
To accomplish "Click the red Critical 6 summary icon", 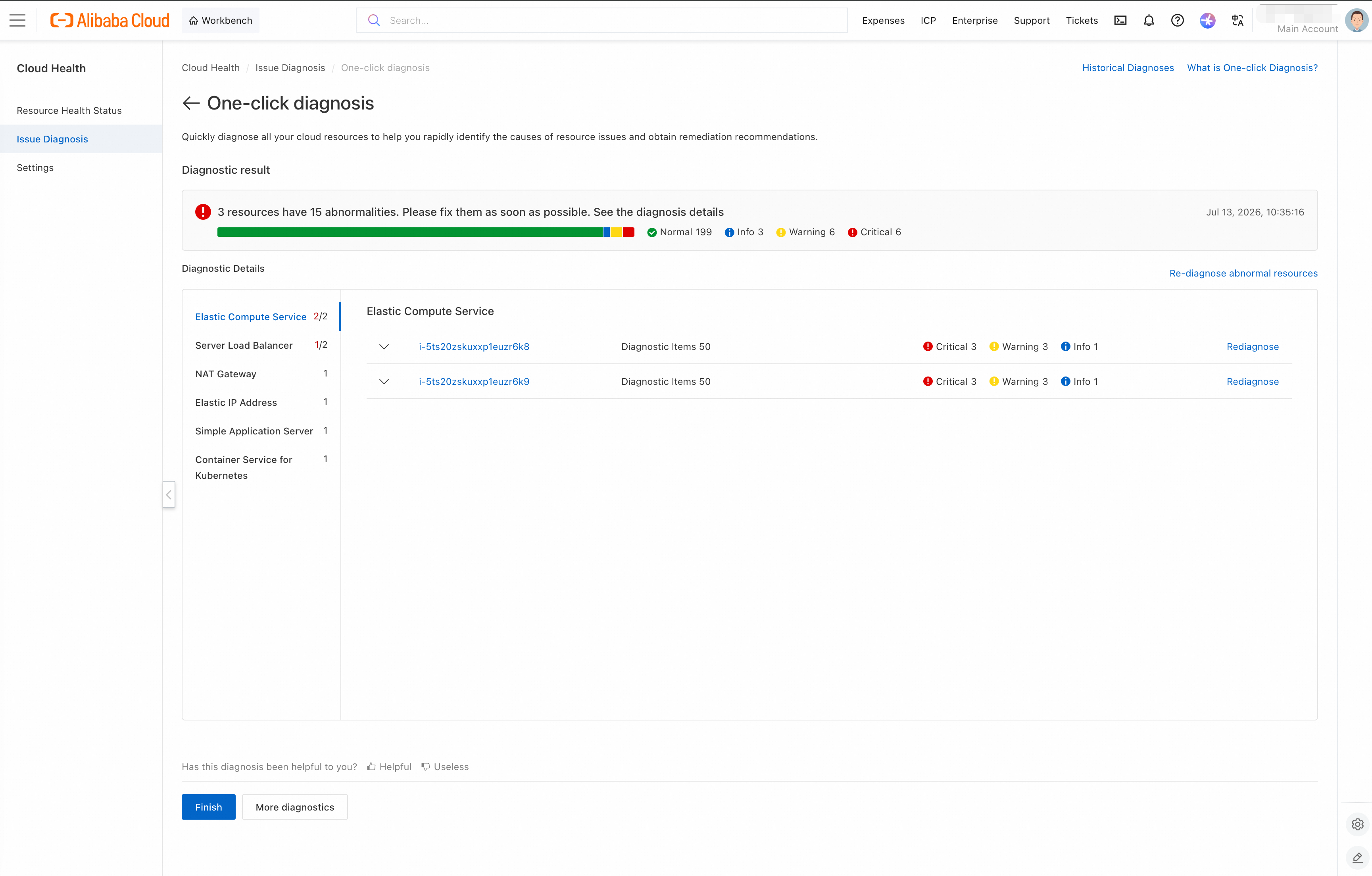I will point(852,232).
